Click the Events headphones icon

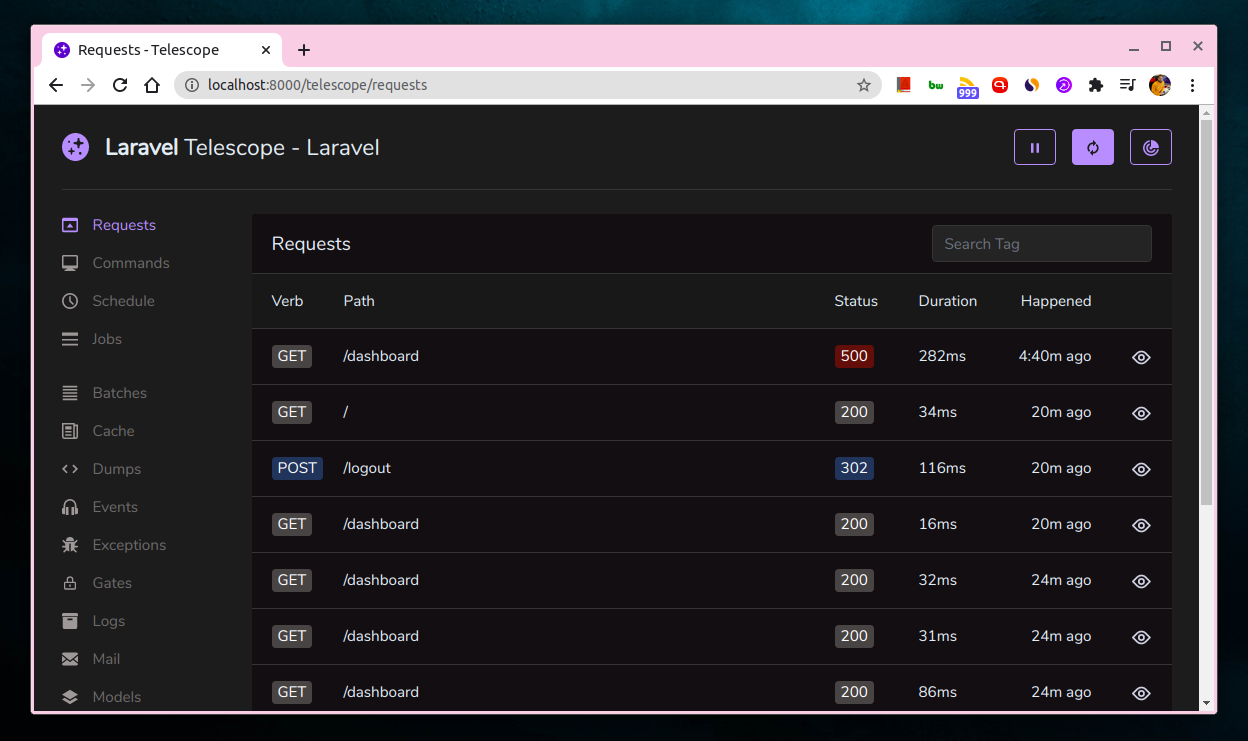point(70,507)
